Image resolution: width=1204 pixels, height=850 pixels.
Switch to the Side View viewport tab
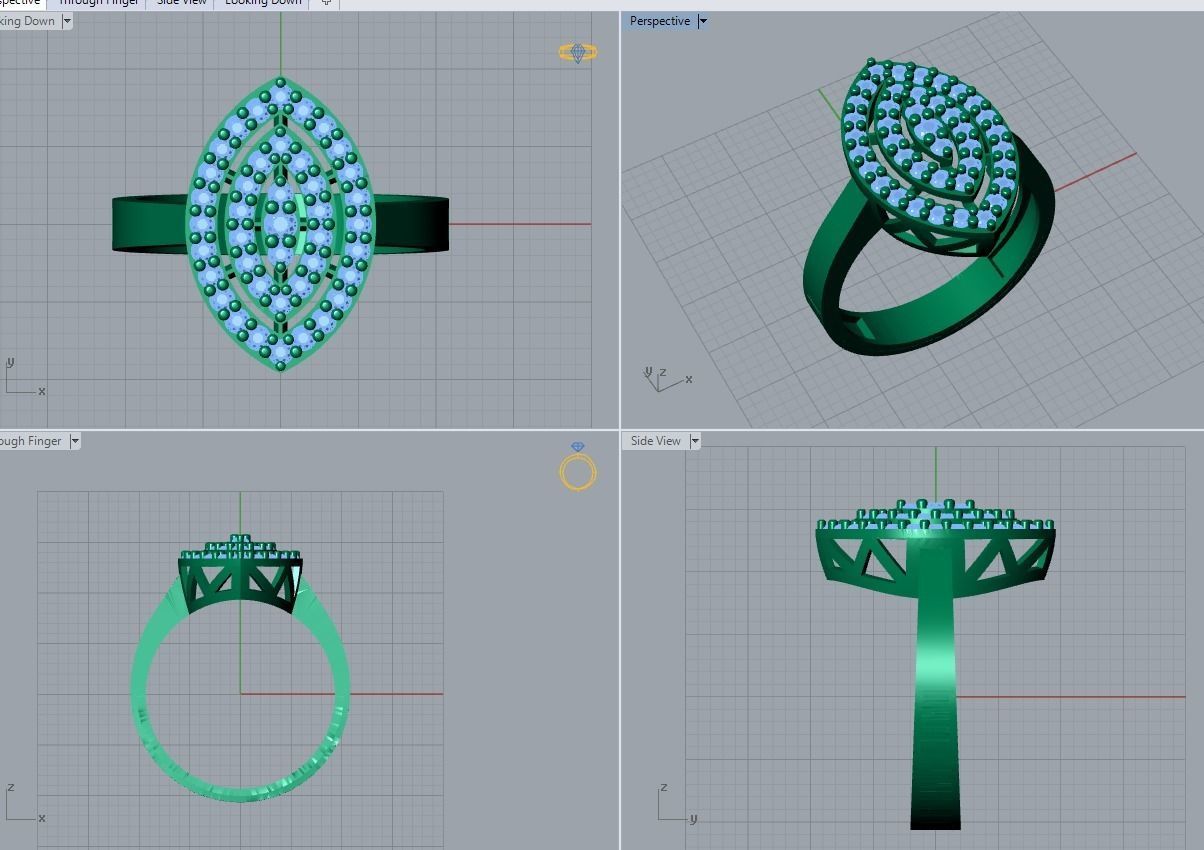point(181,3)
